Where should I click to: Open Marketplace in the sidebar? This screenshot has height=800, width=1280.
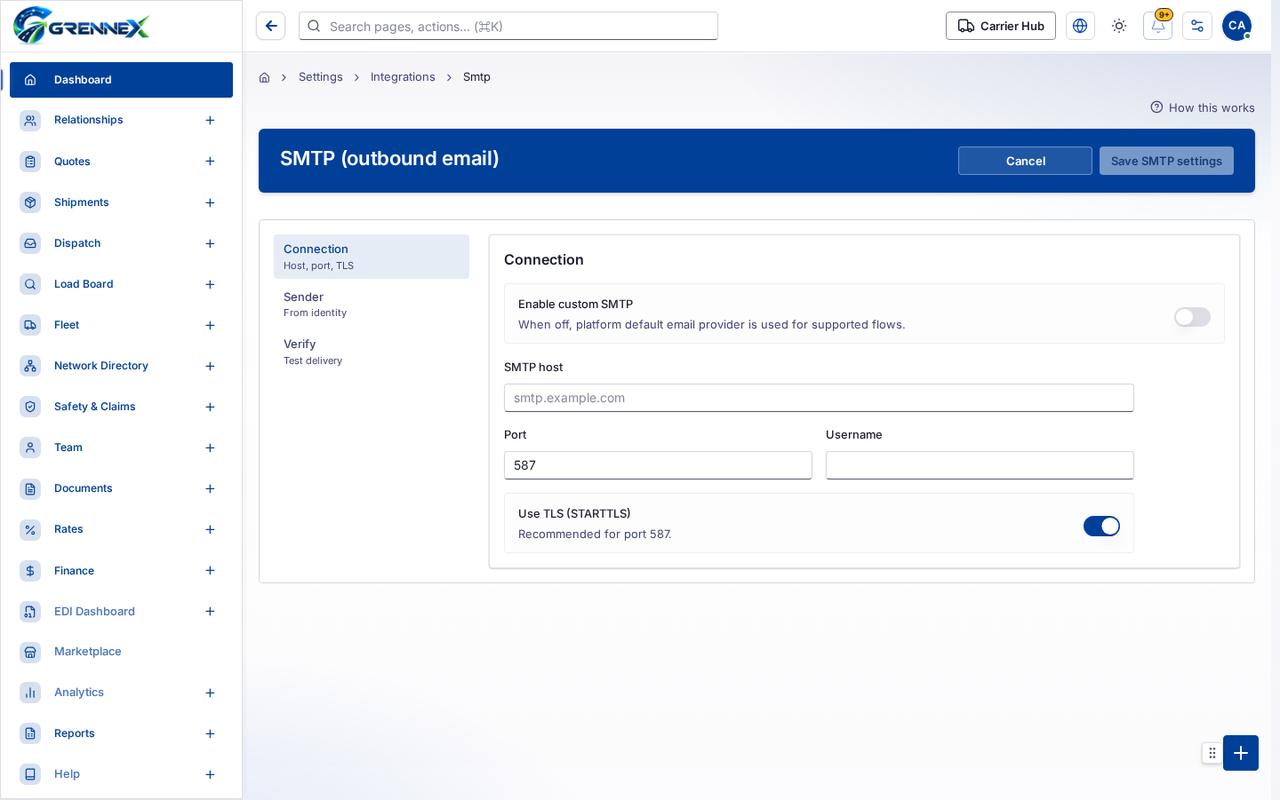coord(87,651)
